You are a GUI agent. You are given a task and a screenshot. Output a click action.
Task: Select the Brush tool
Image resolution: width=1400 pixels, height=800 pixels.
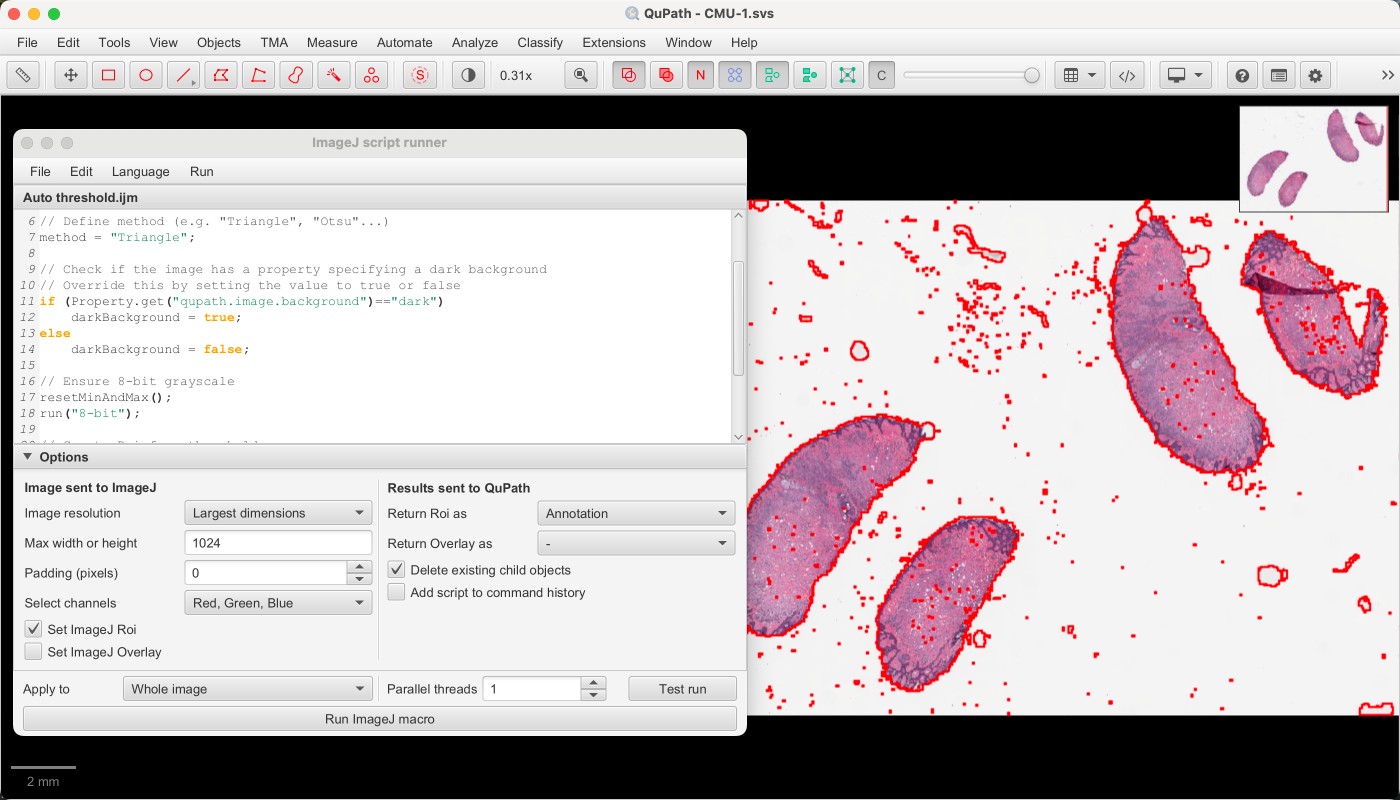pyautogui.click(x=296, y=75)
